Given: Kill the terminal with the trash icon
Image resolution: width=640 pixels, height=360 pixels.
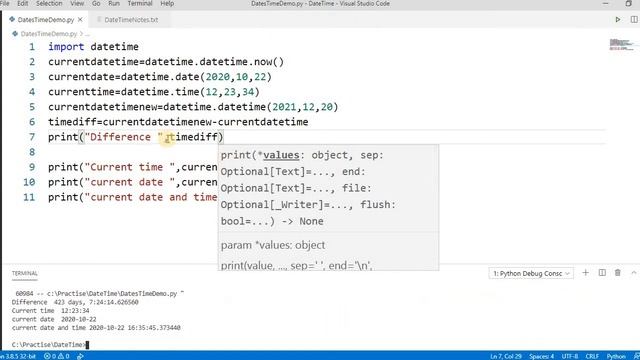Looking at the screenshot, I should point(618,273).
